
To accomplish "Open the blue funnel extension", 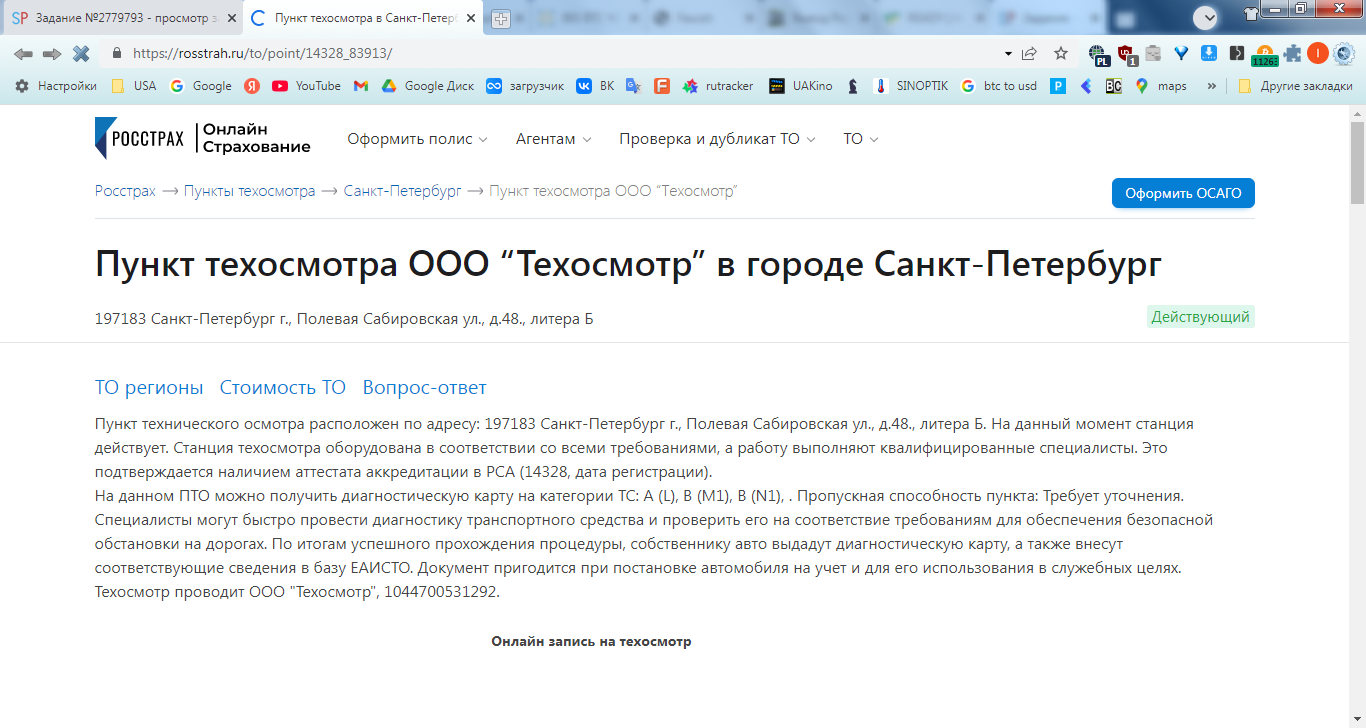I will point(1181,53).
